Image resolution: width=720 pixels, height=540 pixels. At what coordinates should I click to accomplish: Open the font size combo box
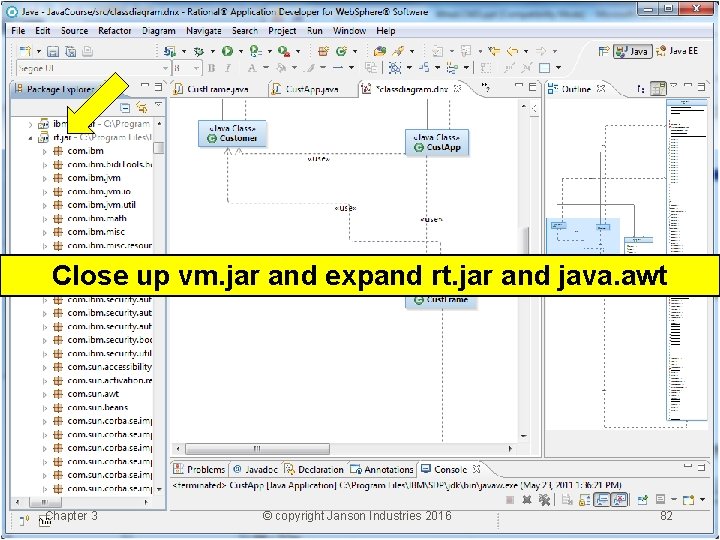pyautogui.click(x=187, y=68)
